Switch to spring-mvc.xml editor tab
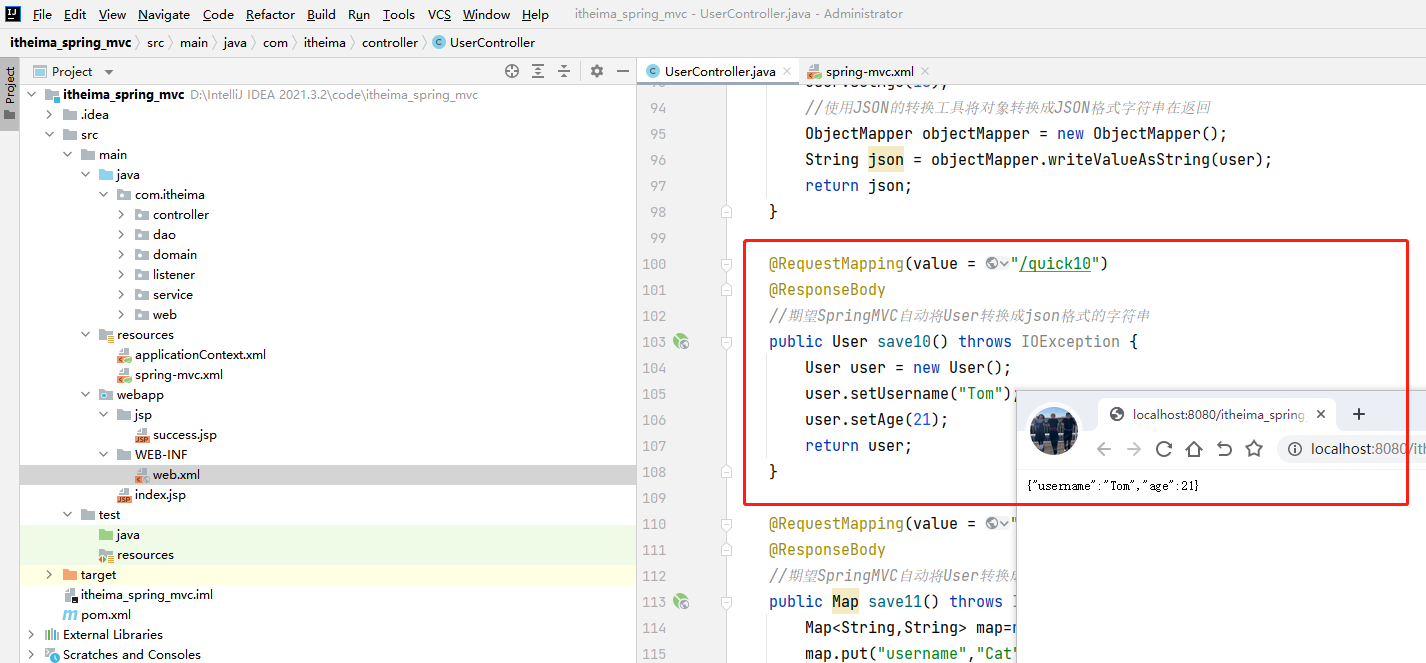 point(869,71)
